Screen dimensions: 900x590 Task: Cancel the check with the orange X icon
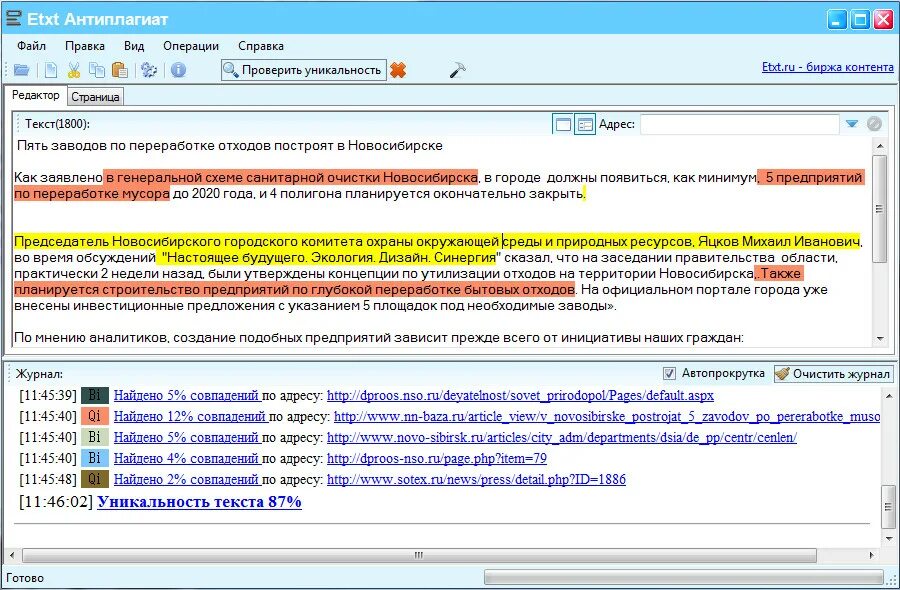click(398, 70)
